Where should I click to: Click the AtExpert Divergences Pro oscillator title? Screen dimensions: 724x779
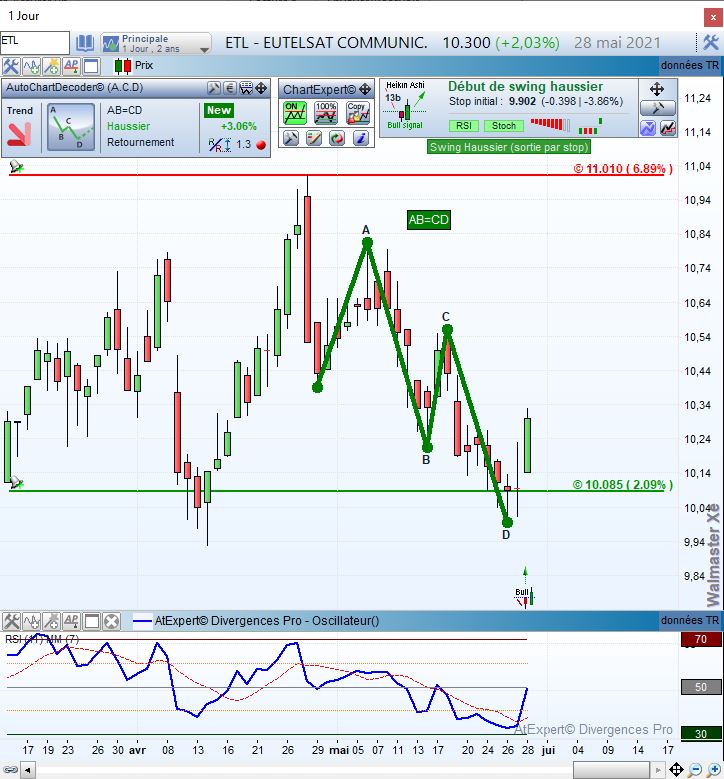click(x=267, y=621)
